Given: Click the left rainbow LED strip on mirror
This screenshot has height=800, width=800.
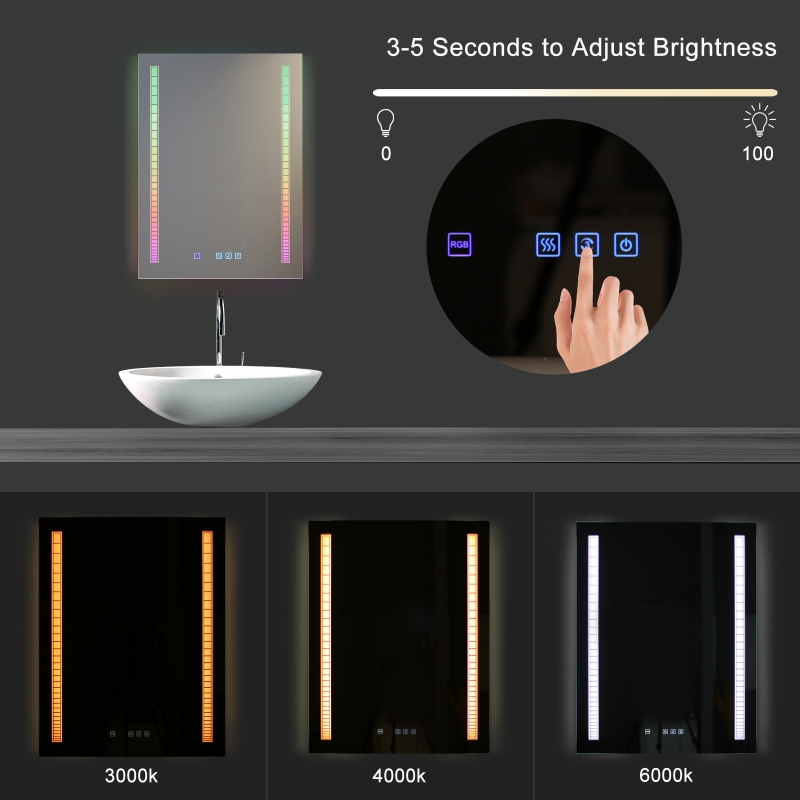Looking at the screenshot, I should [154, 164].
